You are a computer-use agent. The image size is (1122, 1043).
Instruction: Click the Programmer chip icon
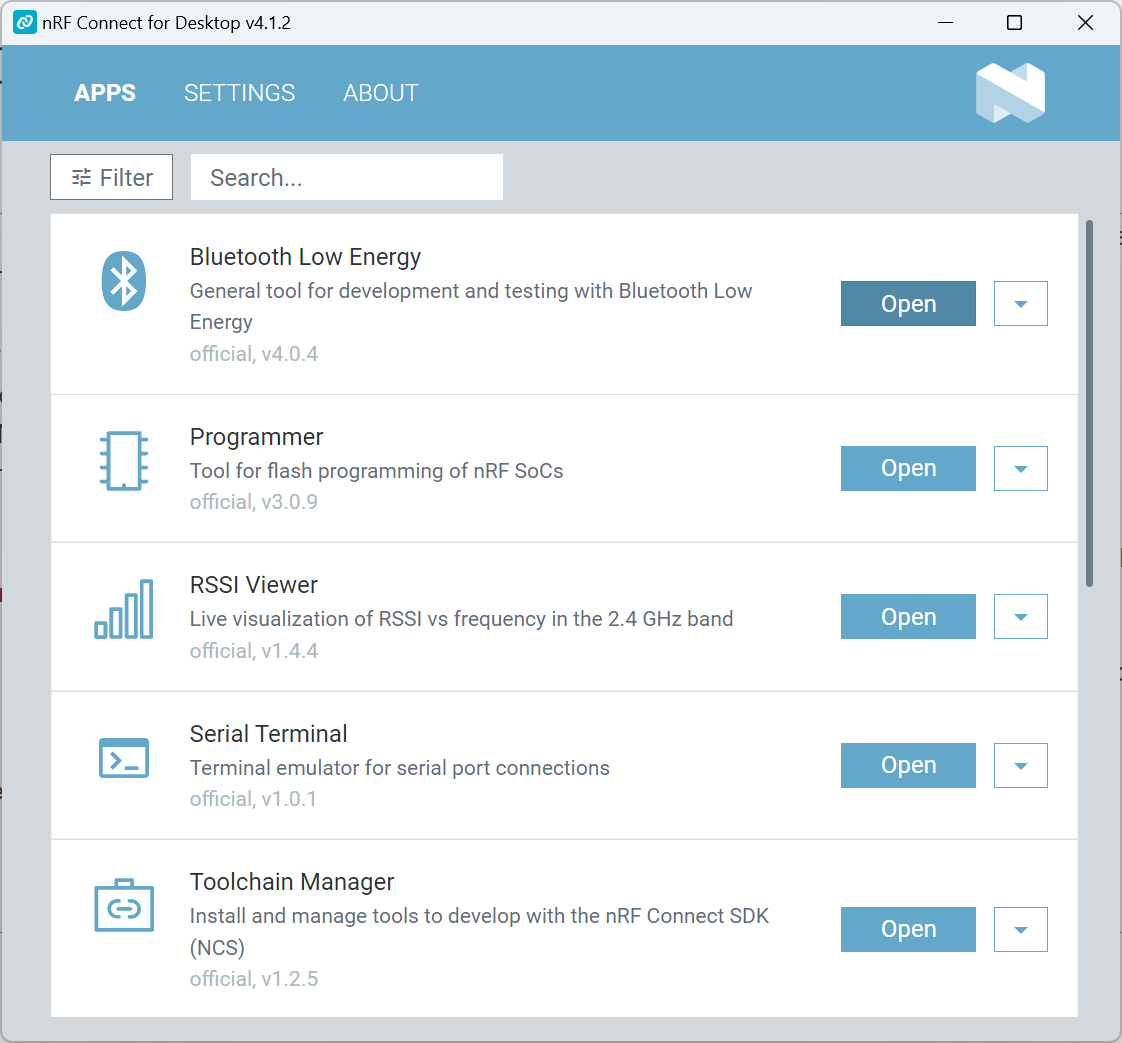pos(124,461)
